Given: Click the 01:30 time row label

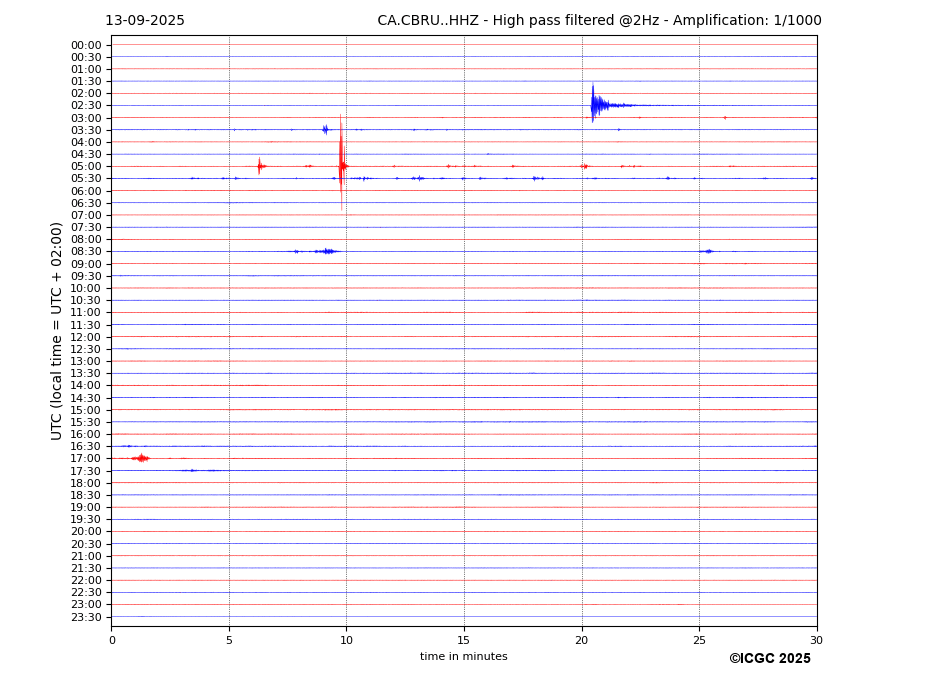Looking at the screenshot, I should point(86,82).
